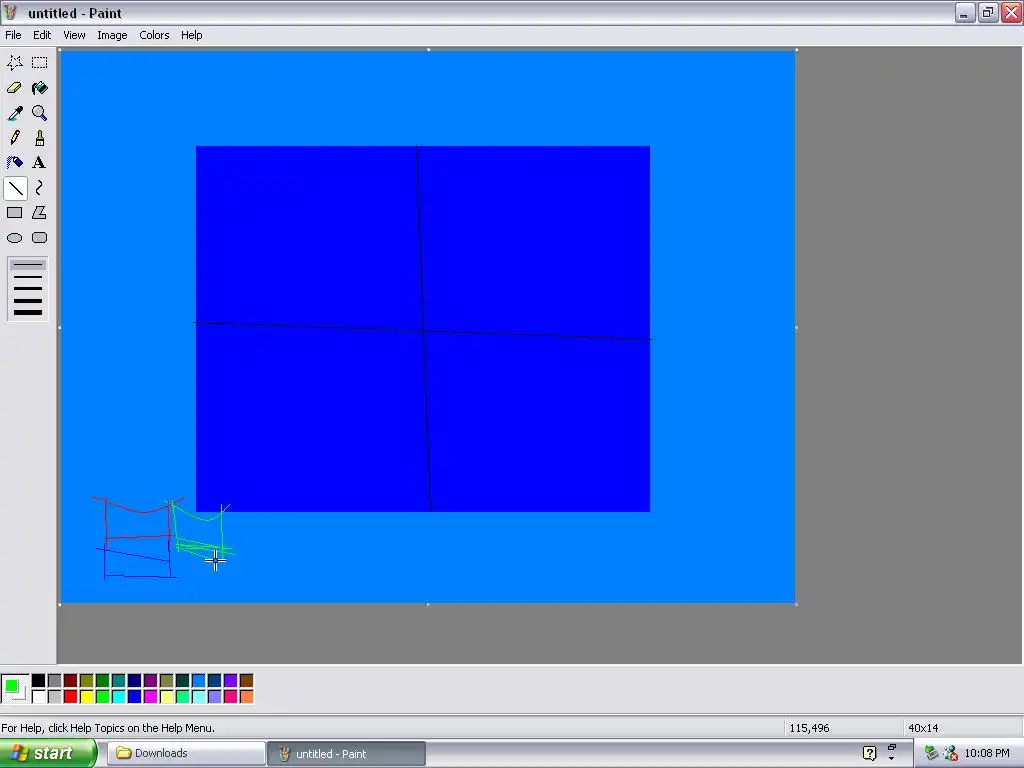
Task: Pick the Airbrush spray can
Action: [15, 163]
